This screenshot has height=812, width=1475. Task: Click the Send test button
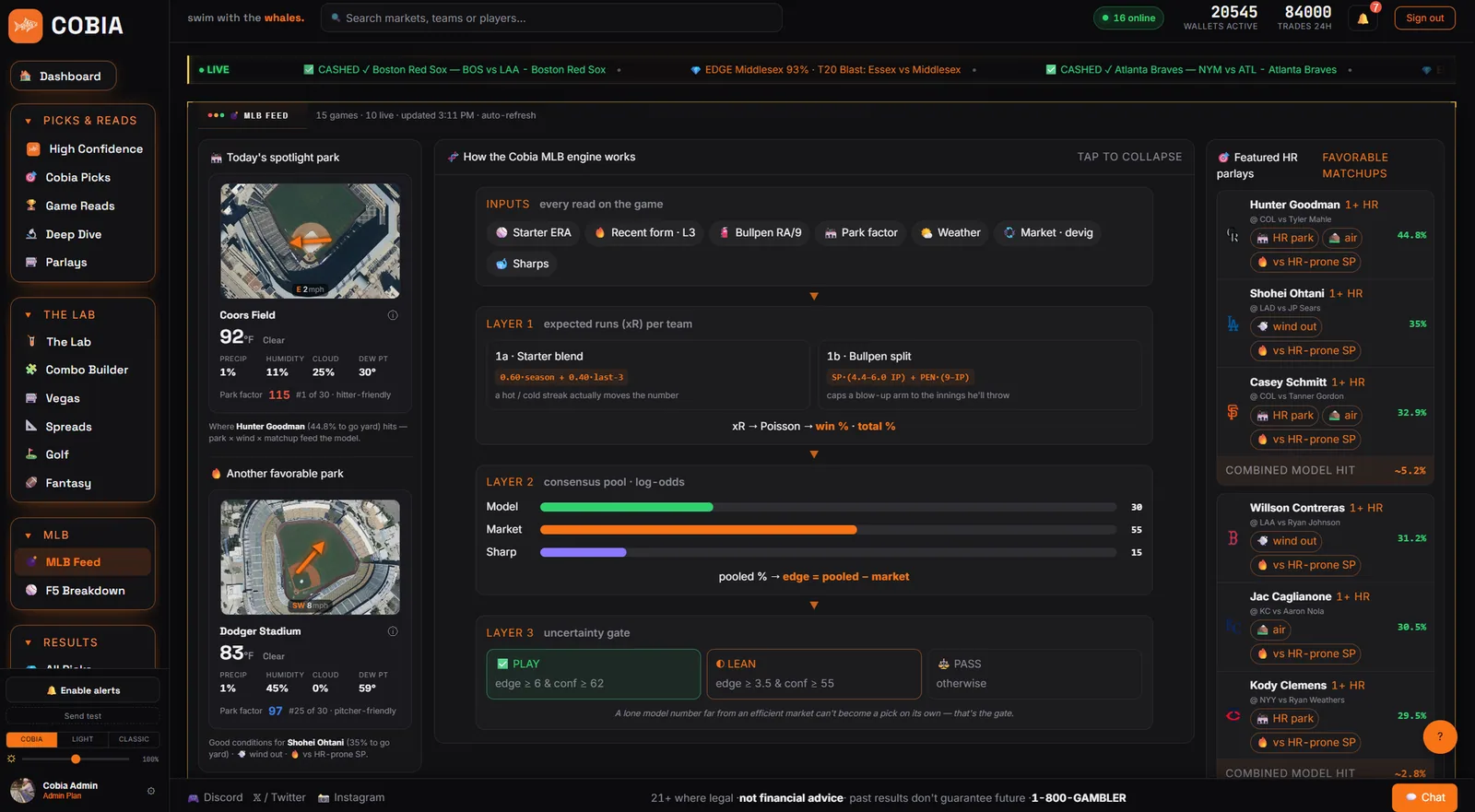[x=83, y=716]
